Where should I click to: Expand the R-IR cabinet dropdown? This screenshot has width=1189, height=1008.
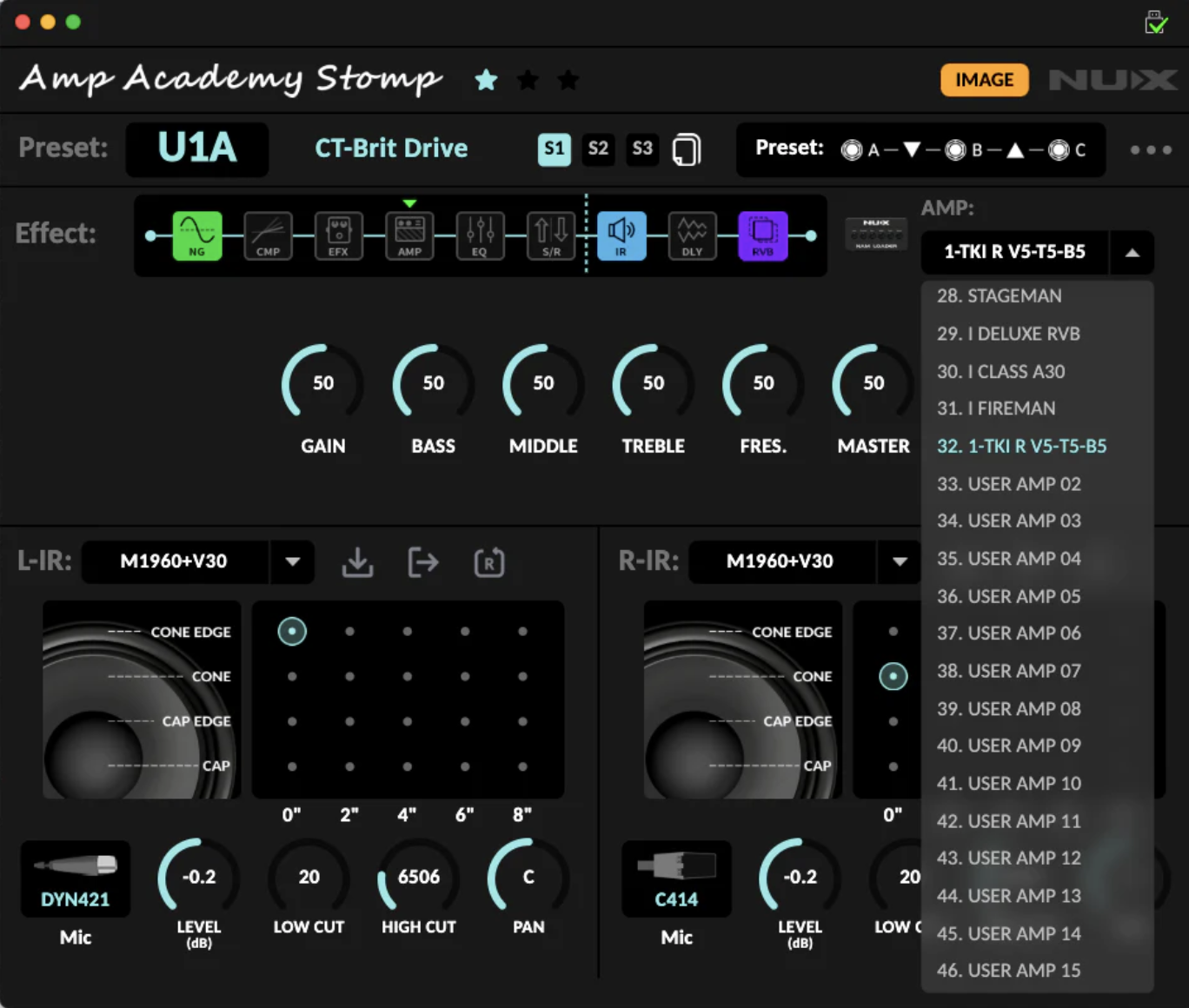tap(900, 562)
